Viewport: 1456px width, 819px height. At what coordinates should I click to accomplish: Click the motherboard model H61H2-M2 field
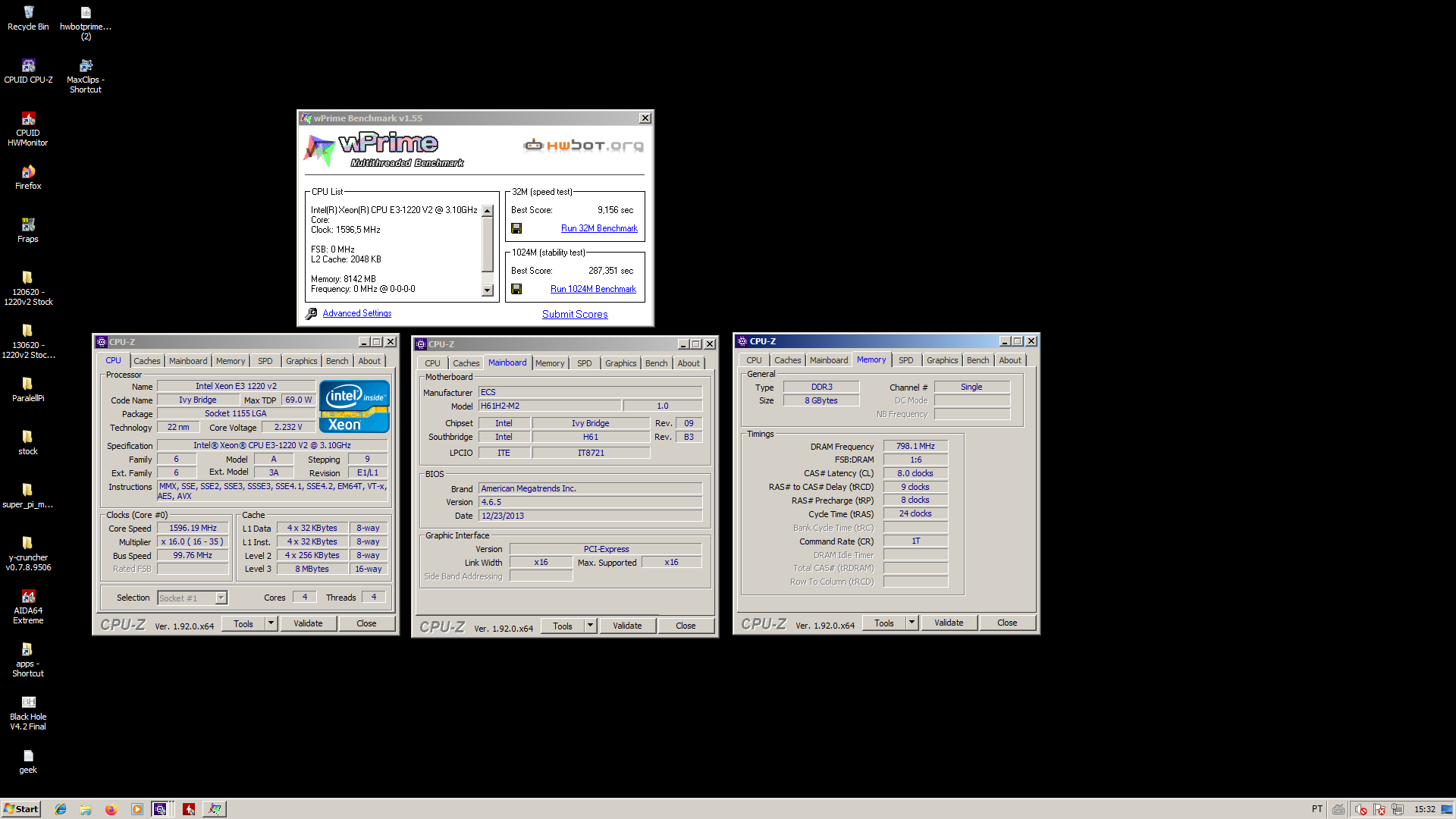[550, 406]
